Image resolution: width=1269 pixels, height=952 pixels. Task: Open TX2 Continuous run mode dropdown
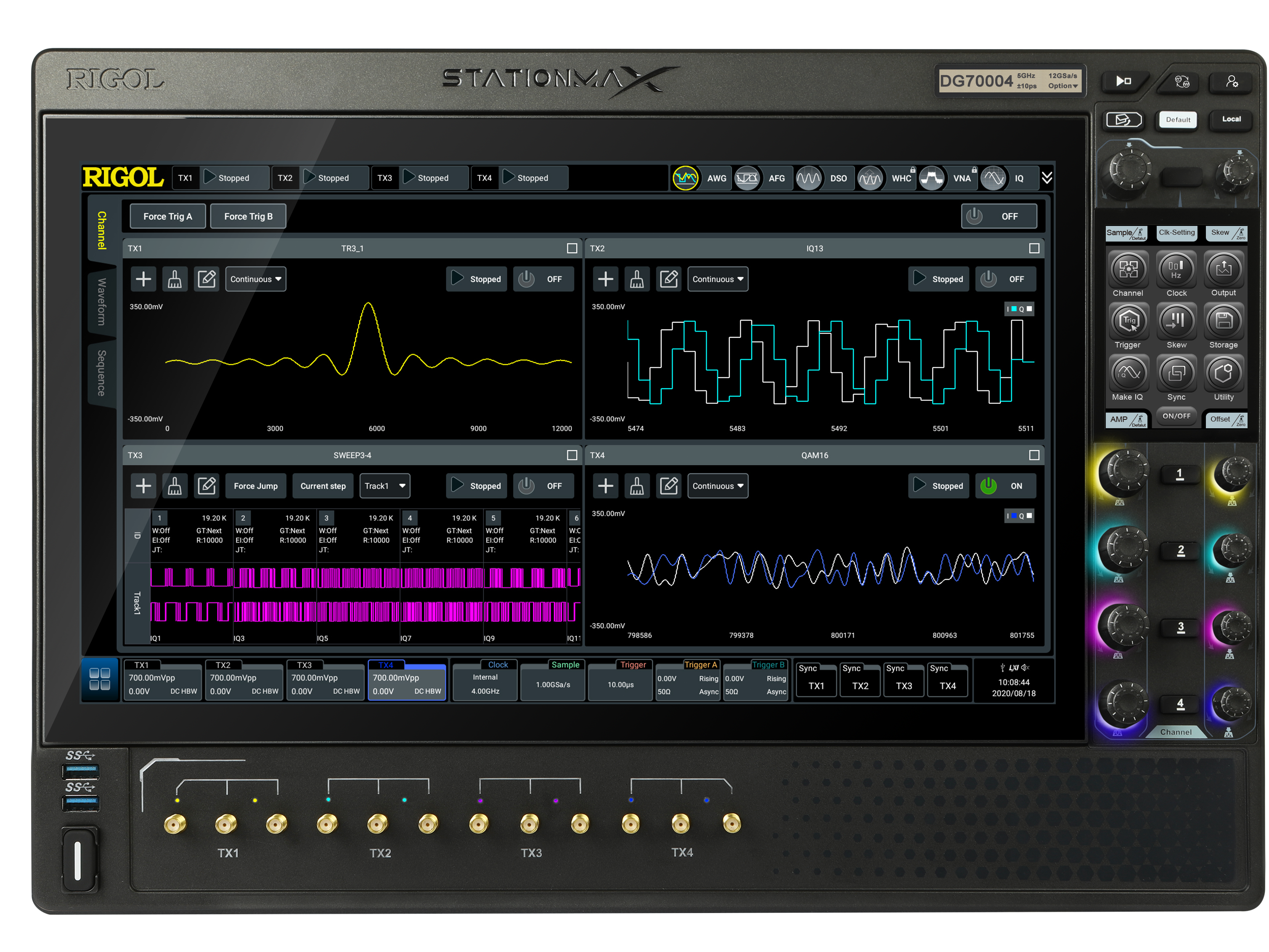click(718, 279)
